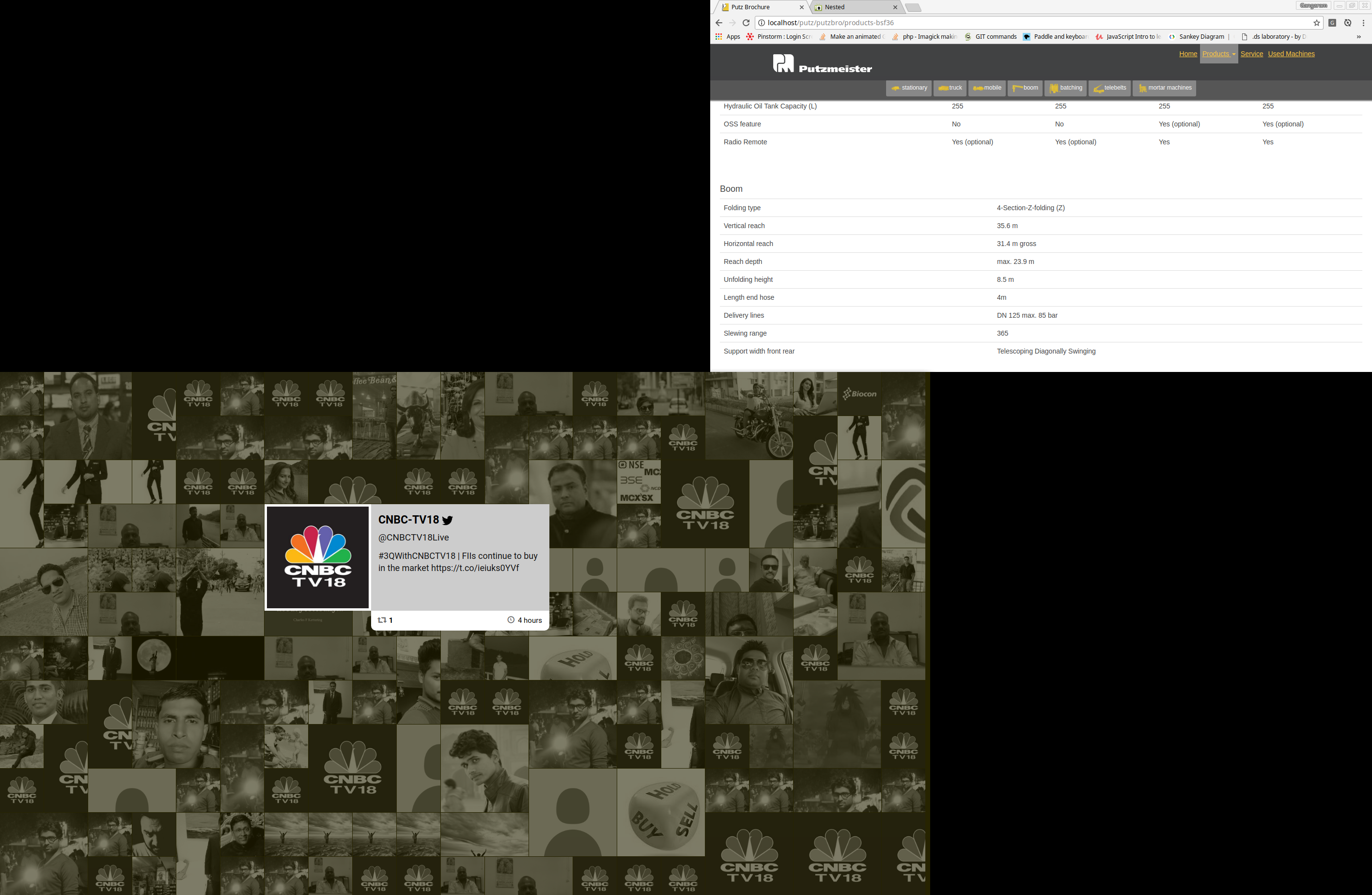The height and width of the screenshot is (895, 1372).
Task: Click the Gangaram profile button
Action: [x=1313, y=6]
